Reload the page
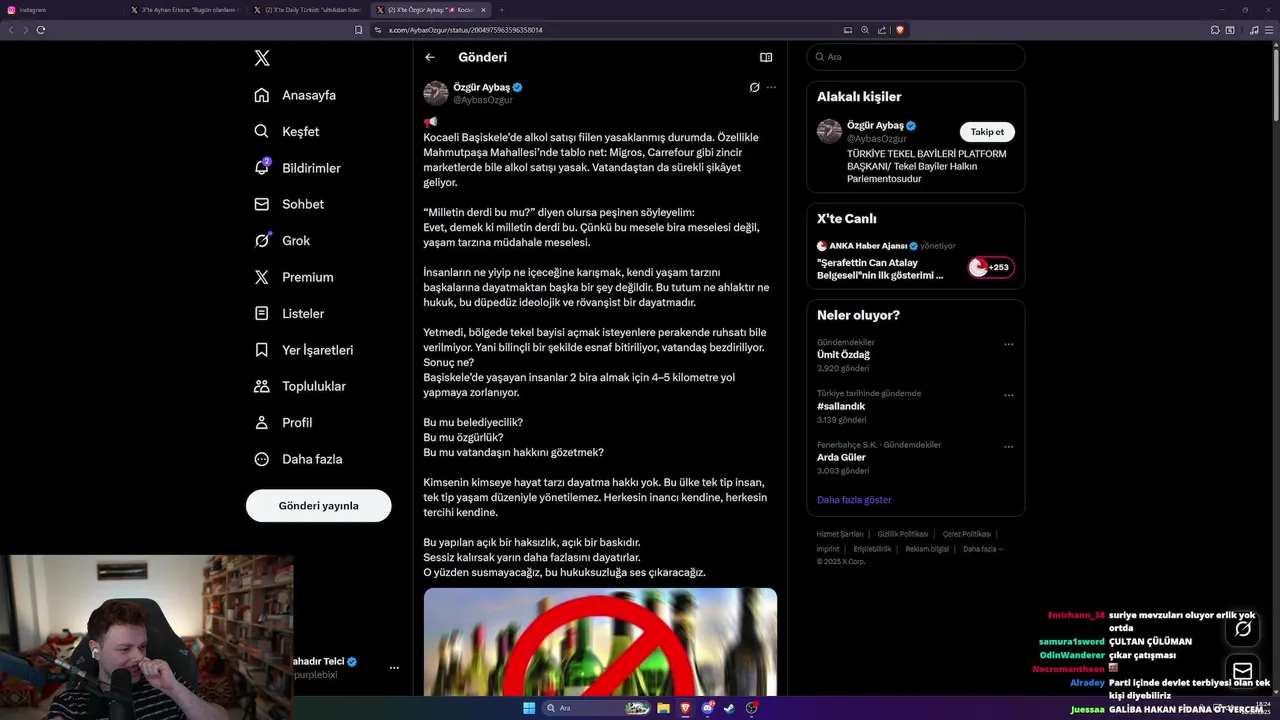Screen dimensions: 1280x720 coord(41,30)
